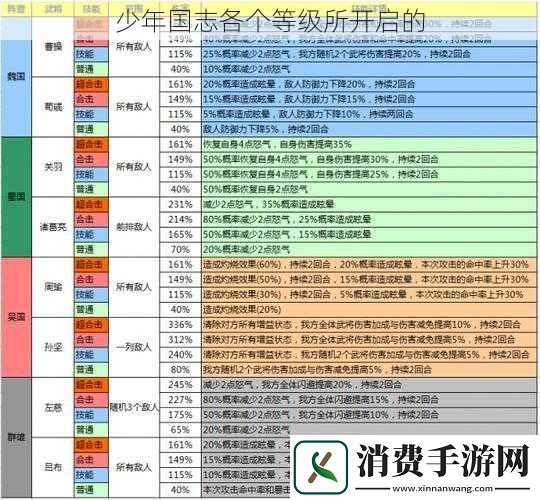Select the 吴国 faction cell

pos(16,317)
